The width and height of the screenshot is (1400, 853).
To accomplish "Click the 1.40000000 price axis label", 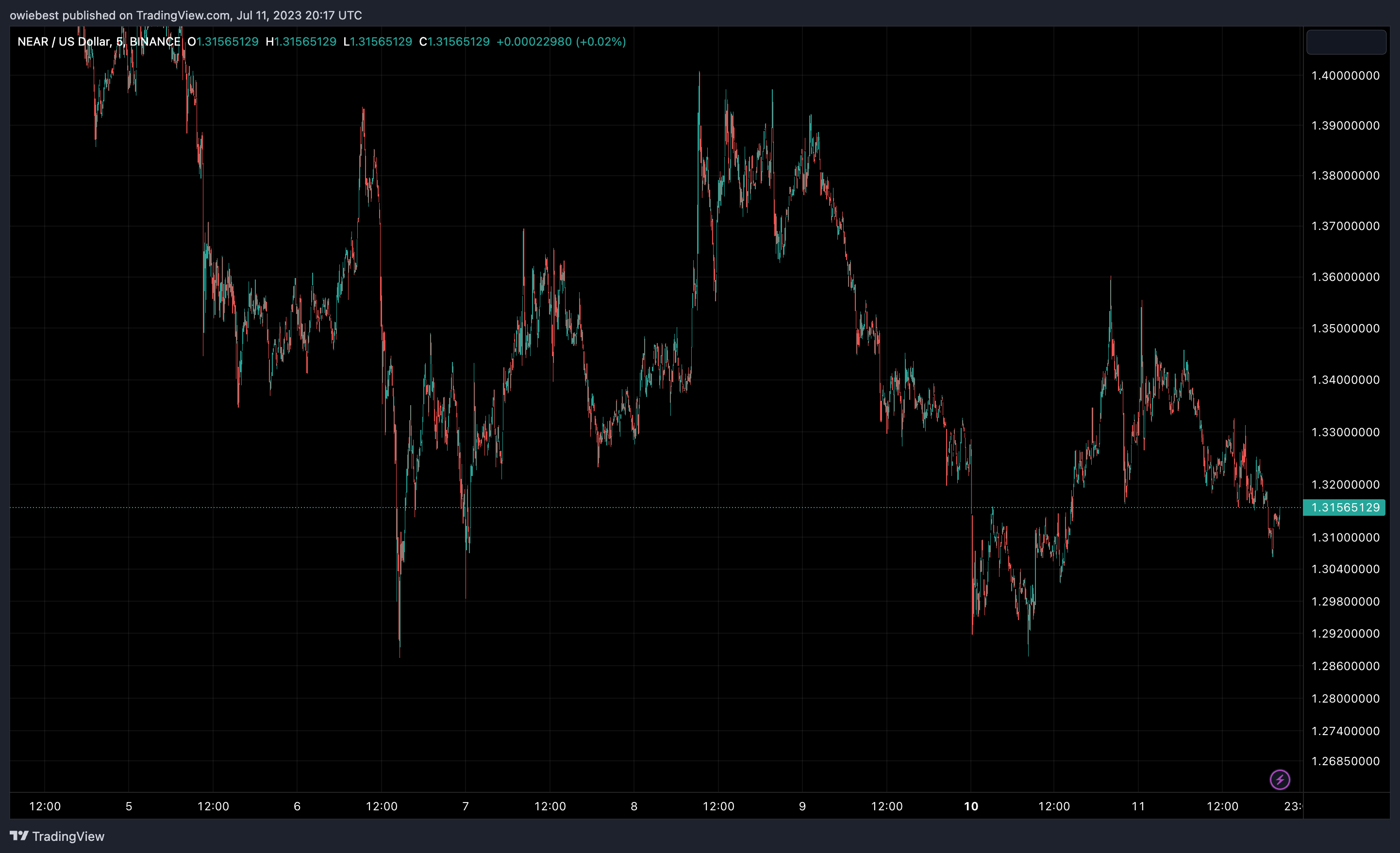I will (1345, 76).
